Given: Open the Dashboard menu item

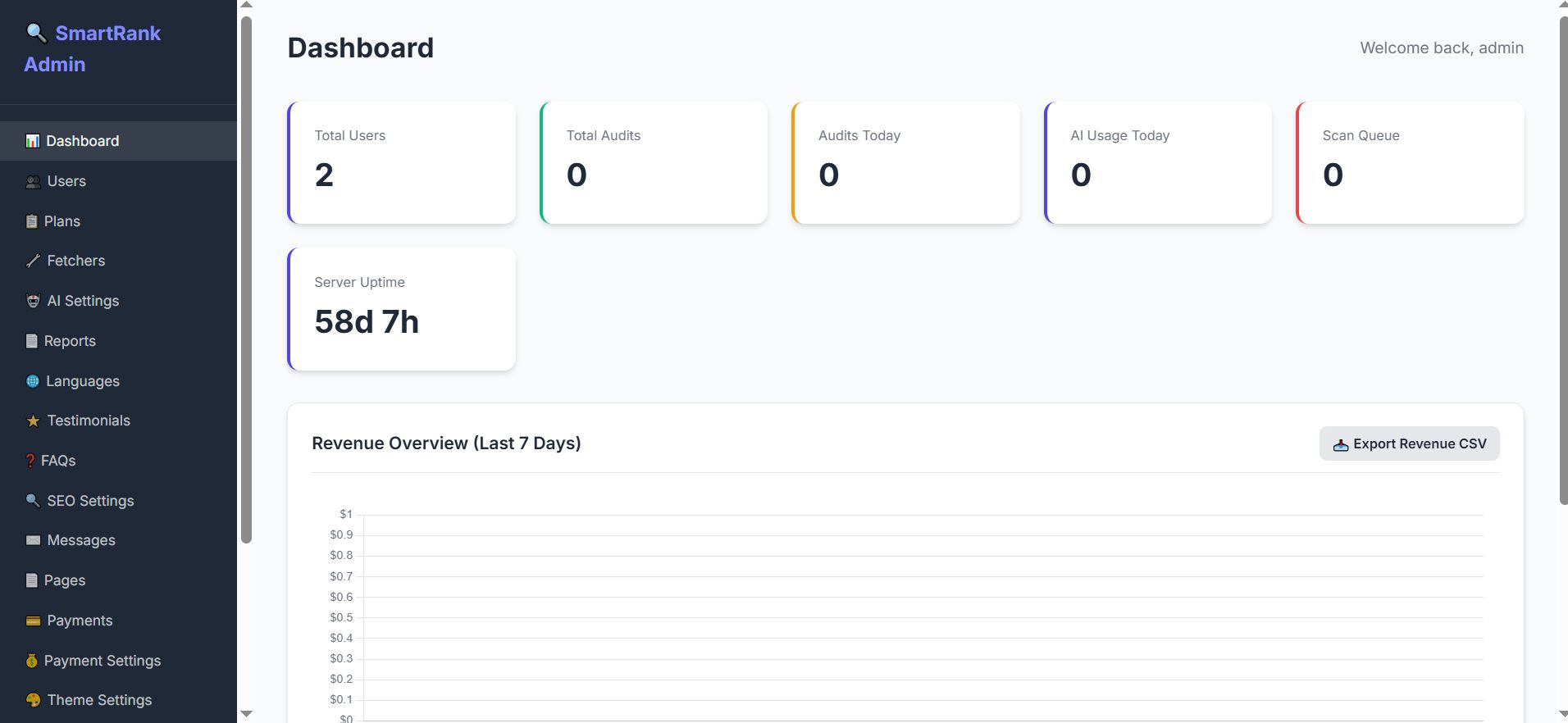Looking at the screenshot, I should coord(82,141).
